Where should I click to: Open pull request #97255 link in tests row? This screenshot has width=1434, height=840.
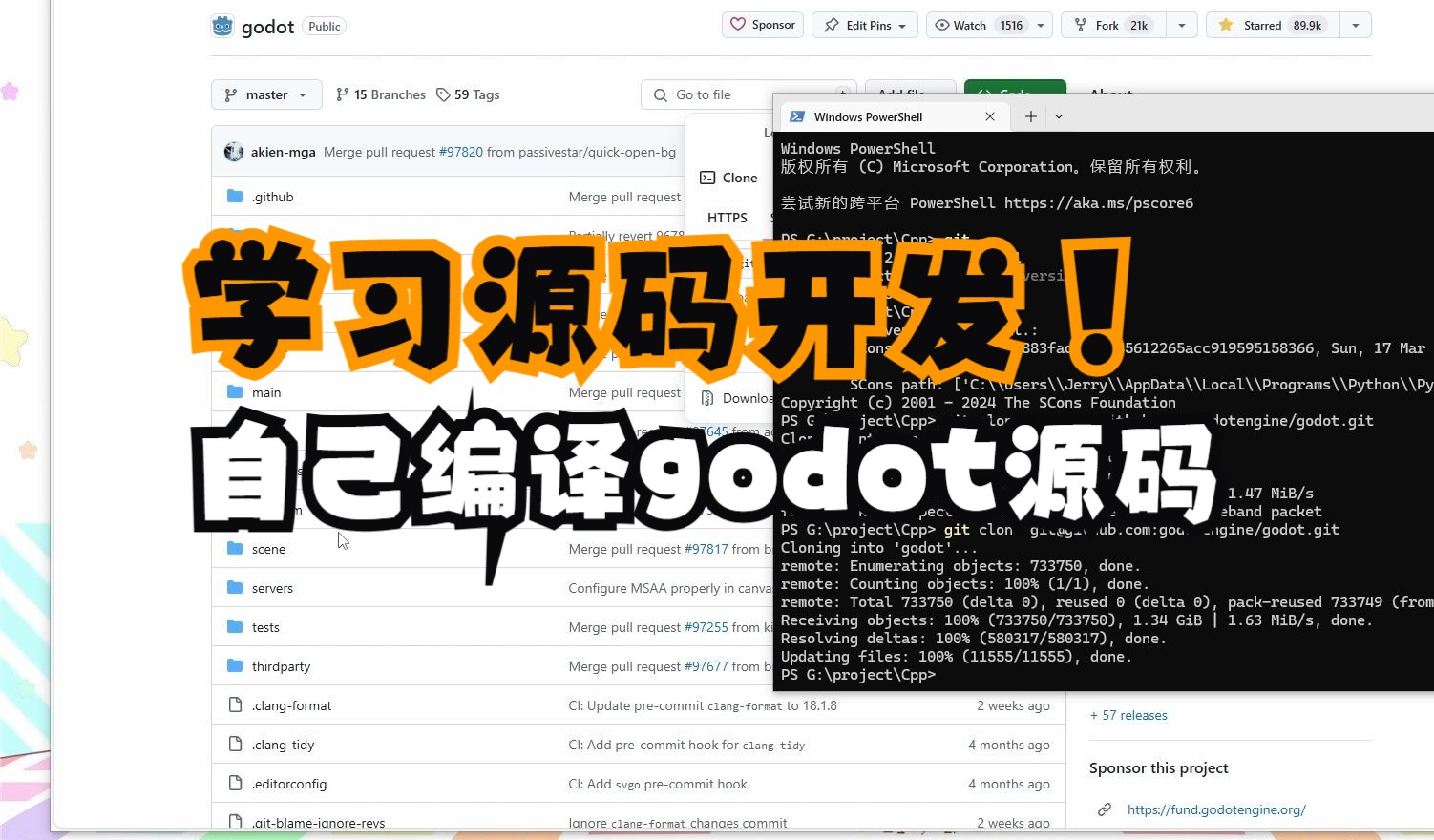706,627
